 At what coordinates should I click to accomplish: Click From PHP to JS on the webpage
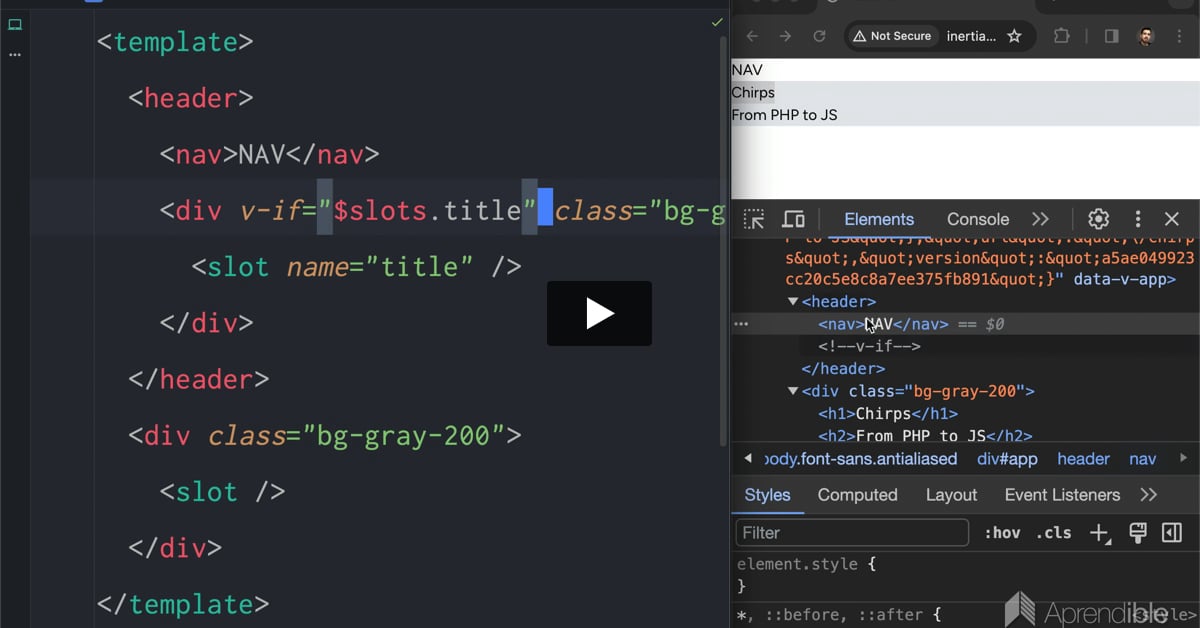(784, 115)
